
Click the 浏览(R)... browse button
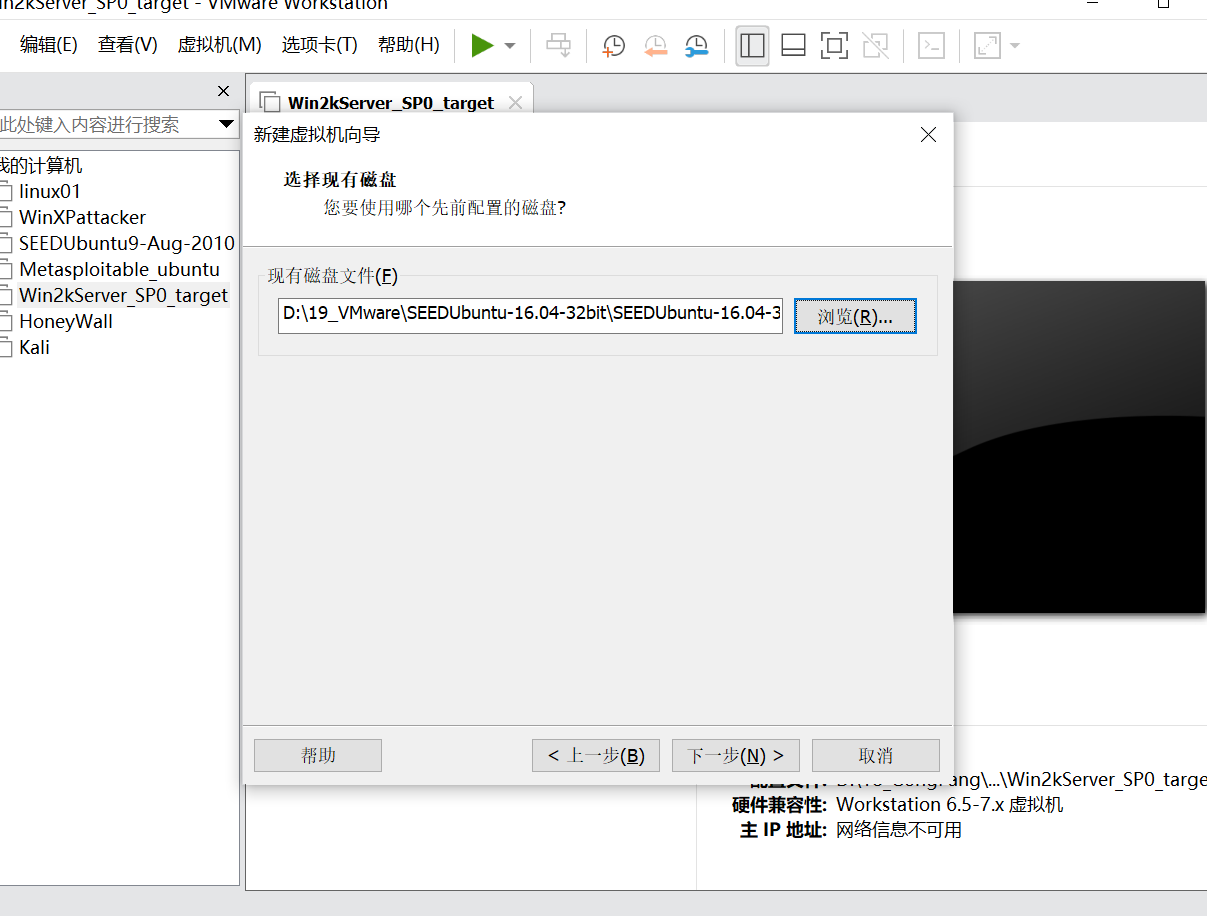click(855, 316)
